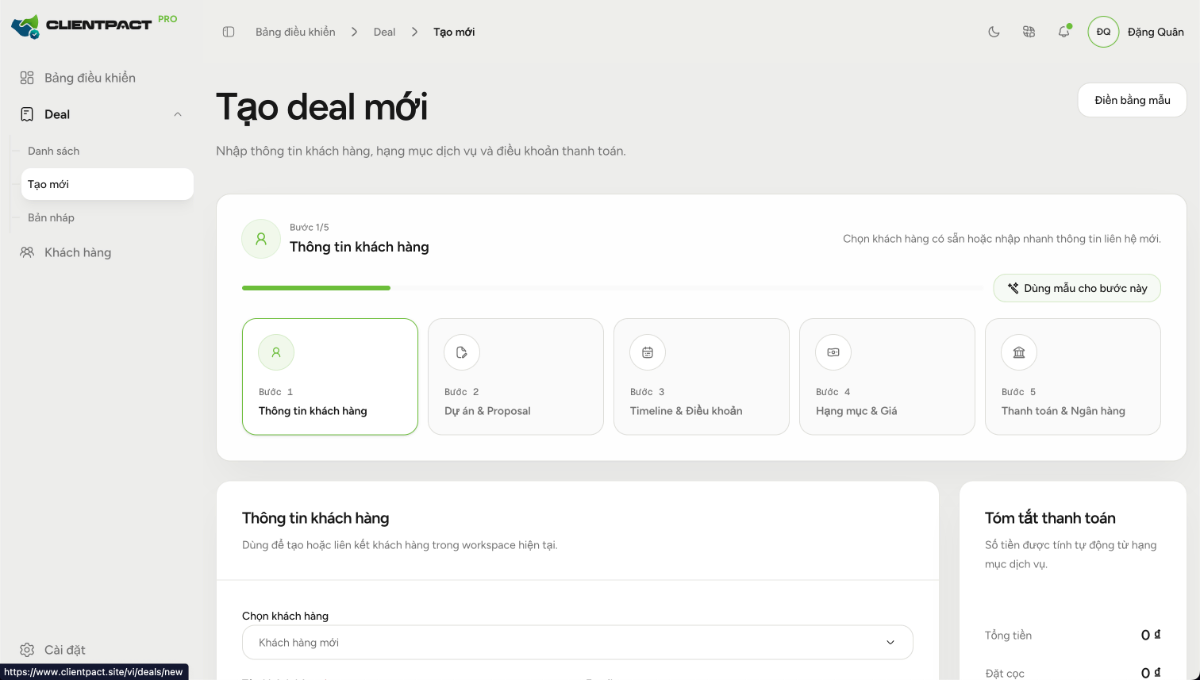This screenshot has width=1200, height=680.
Task: Collapse the Deal sidebar menu
Action: pos(178,115)
